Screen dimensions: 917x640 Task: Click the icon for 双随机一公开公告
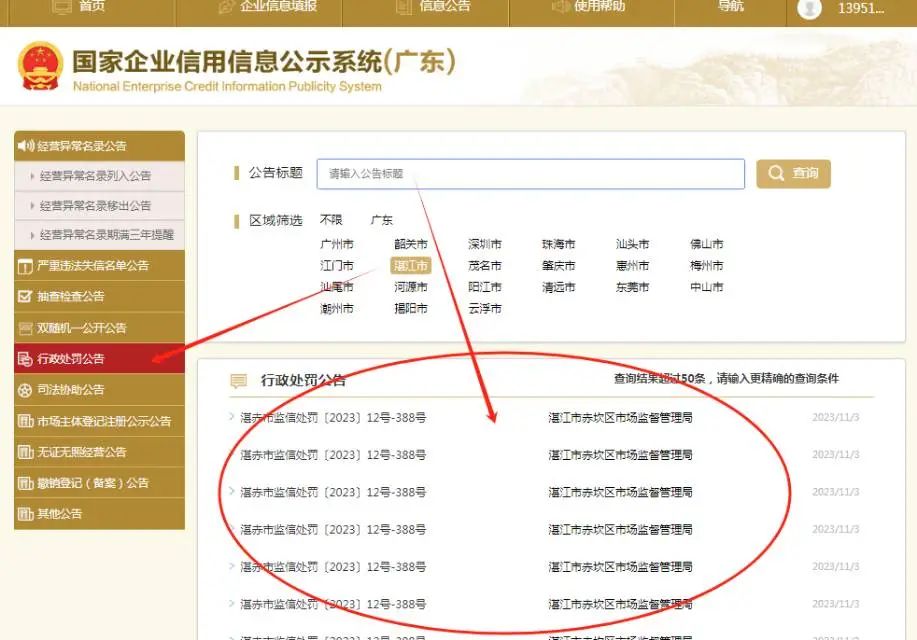tap(25, 328)
